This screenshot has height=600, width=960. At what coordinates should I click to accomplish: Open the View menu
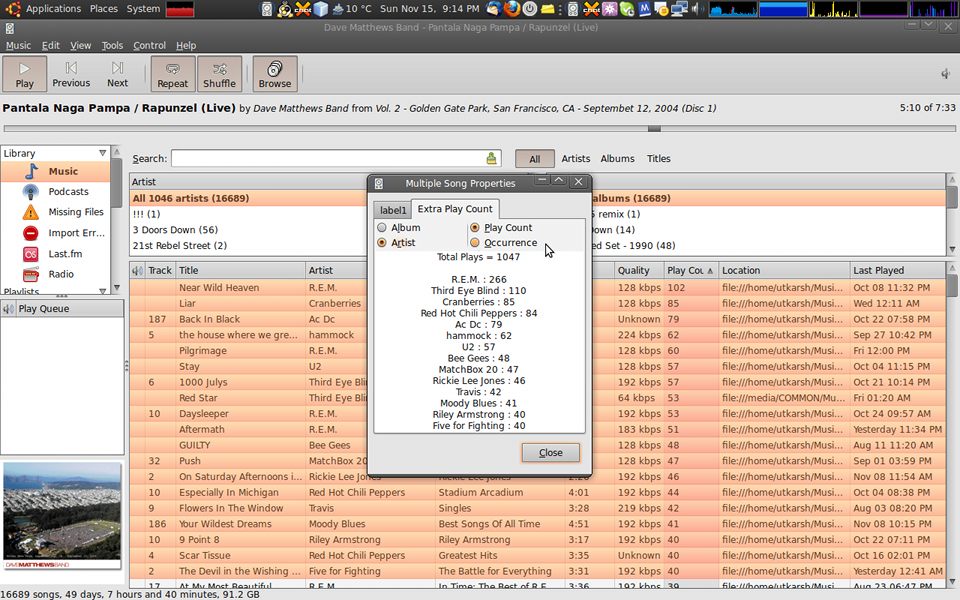[80, 45]
